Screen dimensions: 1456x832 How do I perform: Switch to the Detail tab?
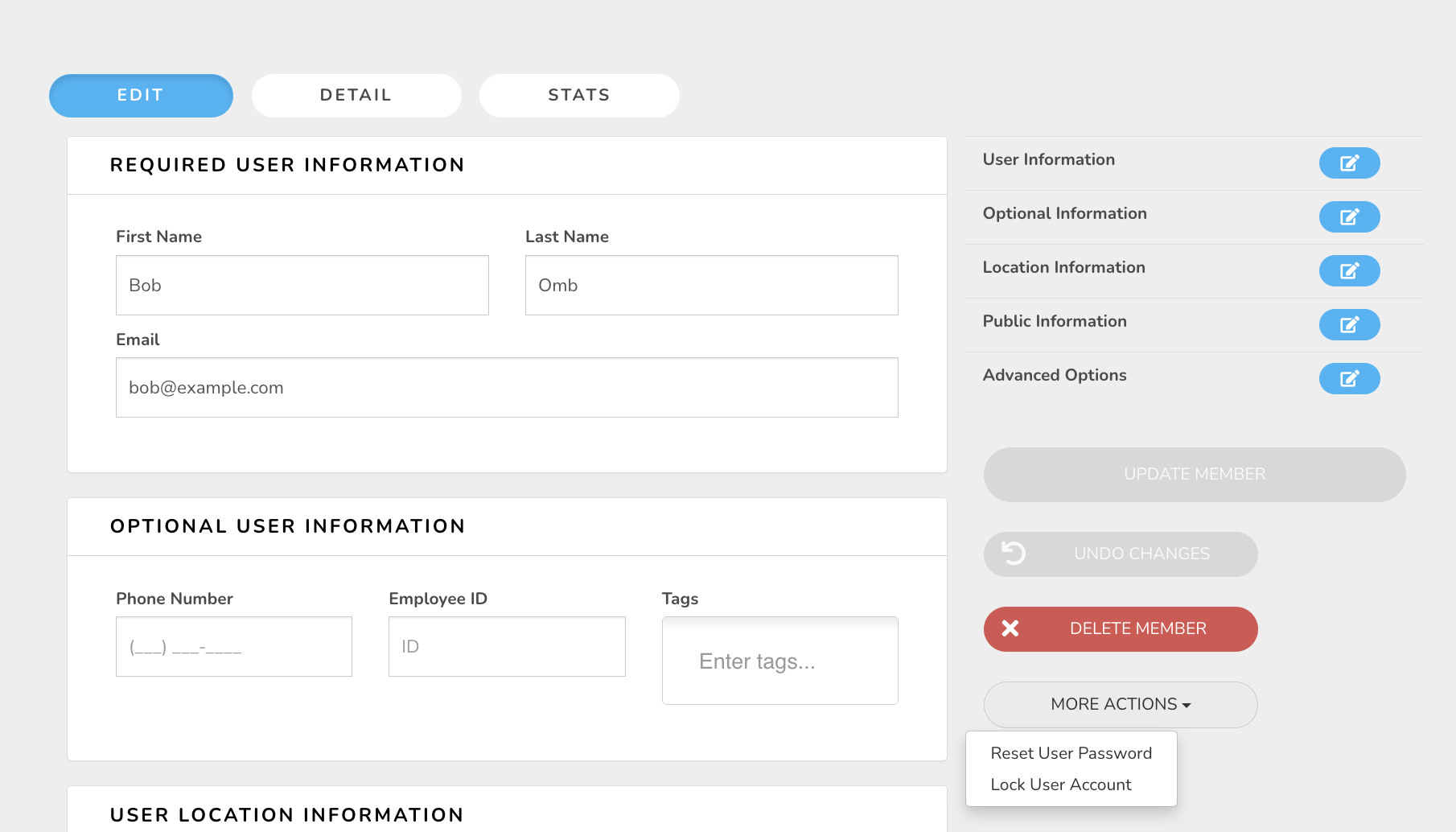[356, 96]
